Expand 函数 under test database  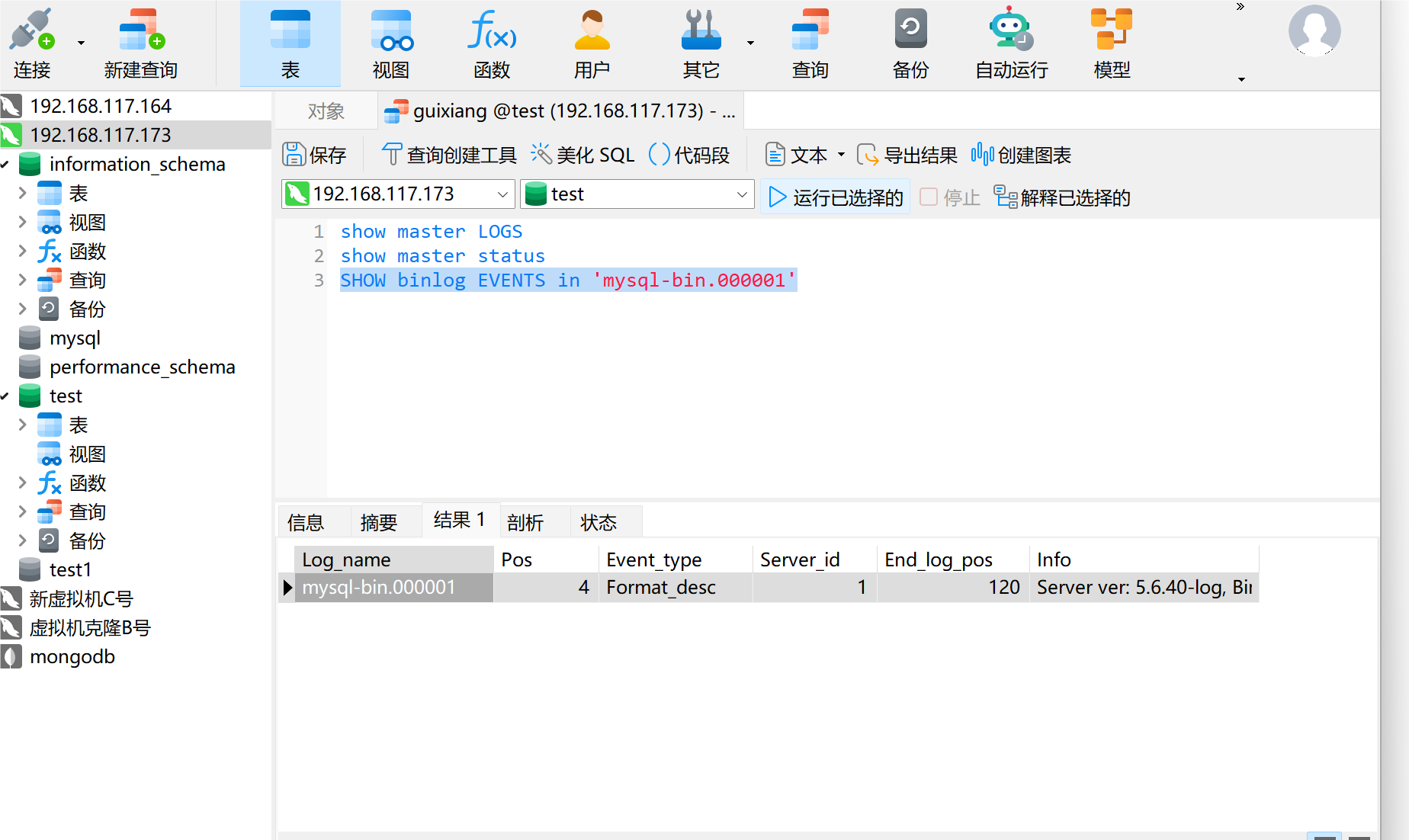[23, 483]
